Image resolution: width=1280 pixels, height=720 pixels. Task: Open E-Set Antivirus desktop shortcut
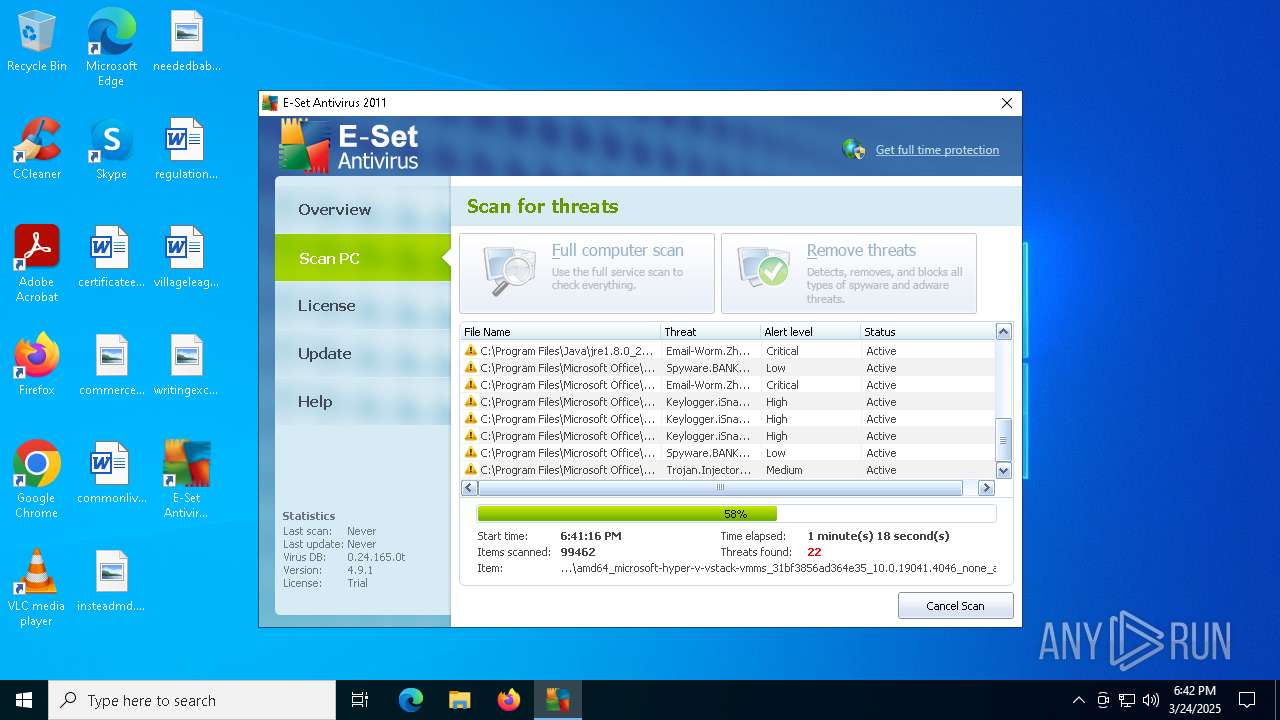point(186,480)
